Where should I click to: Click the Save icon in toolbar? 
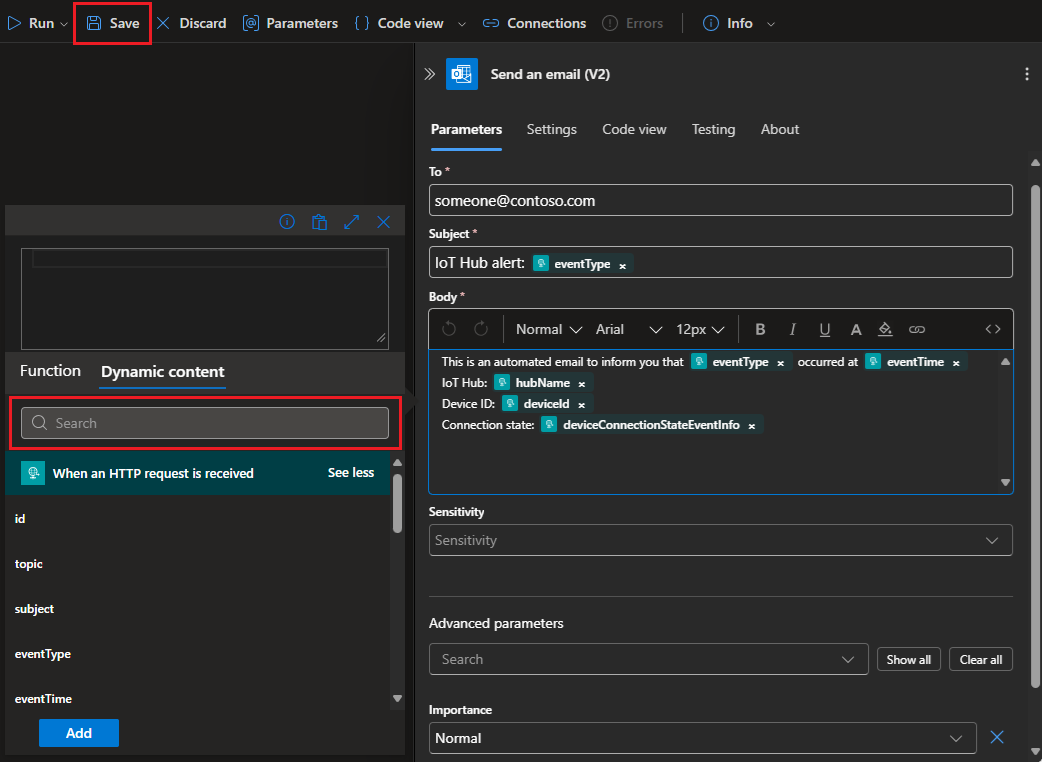click(x=94, y=23)
